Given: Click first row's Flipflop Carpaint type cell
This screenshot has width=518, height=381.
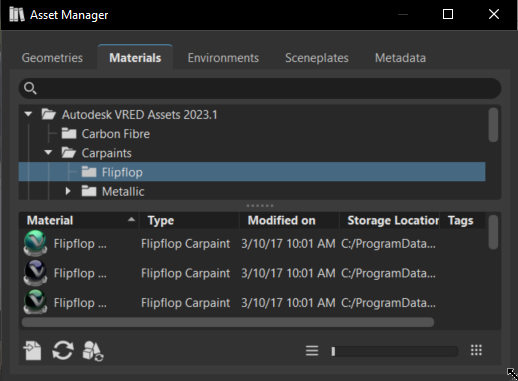Looking at the screenshot, I should (x=185, y=244).
